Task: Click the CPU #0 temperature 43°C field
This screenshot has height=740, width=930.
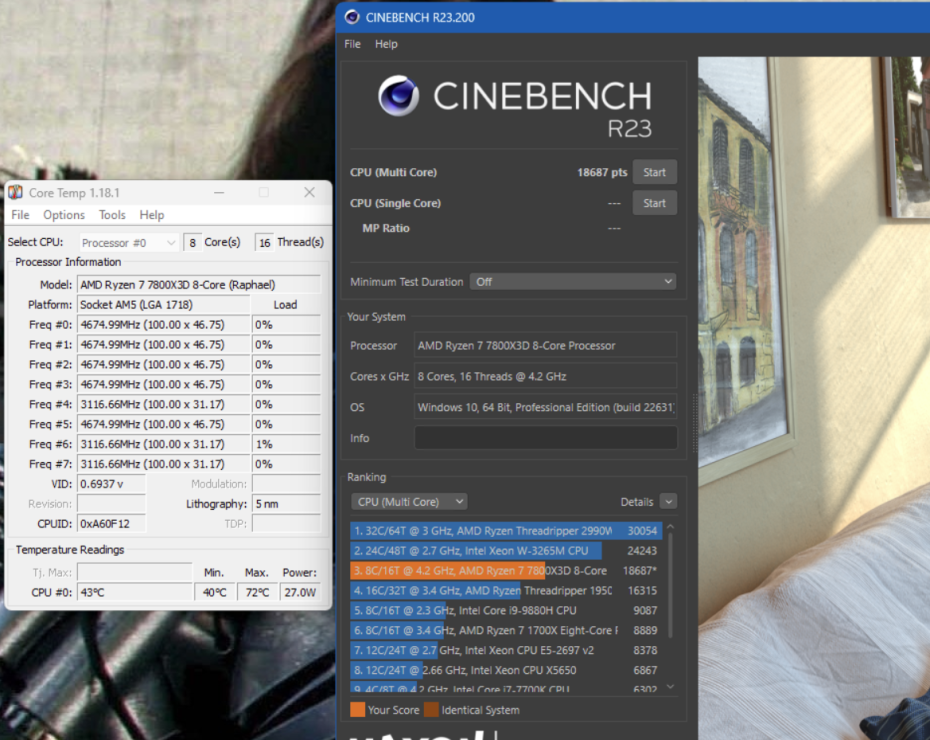Action: 135,592
